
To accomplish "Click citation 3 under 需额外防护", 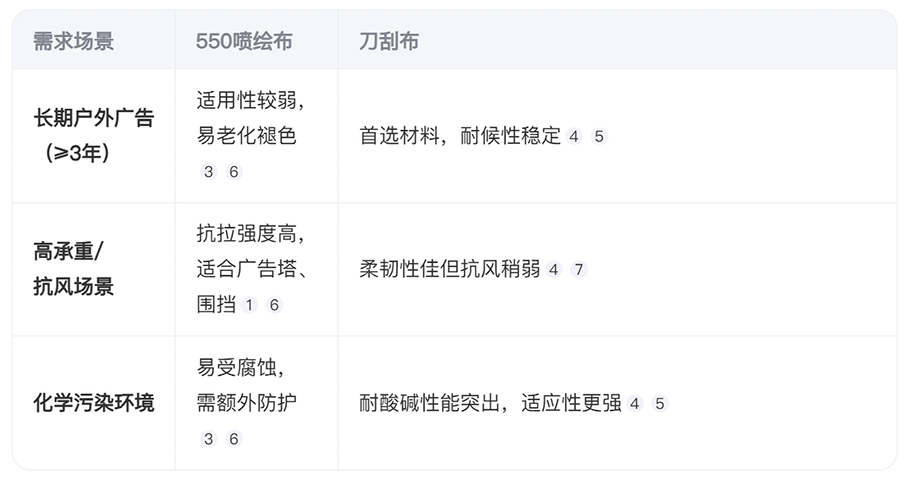I will tap(209, 439).
